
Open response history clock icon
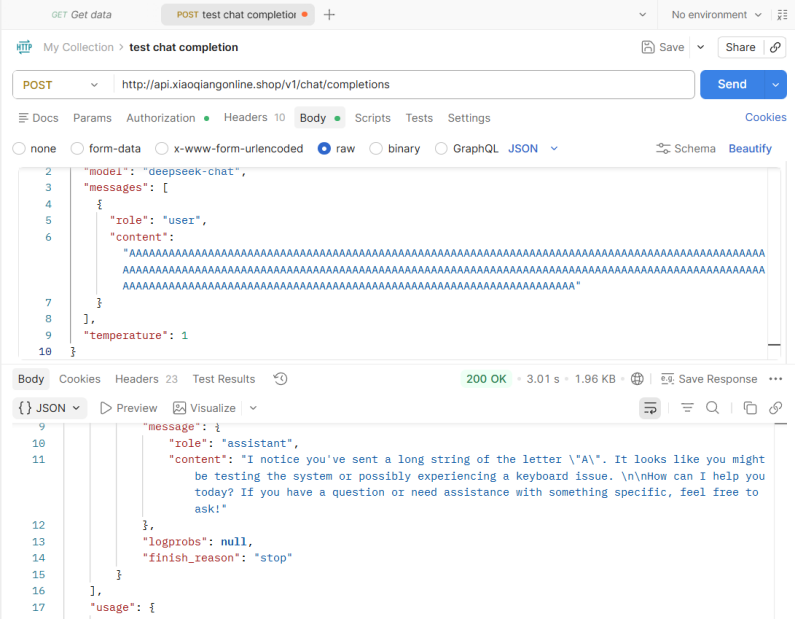point(280,379)
